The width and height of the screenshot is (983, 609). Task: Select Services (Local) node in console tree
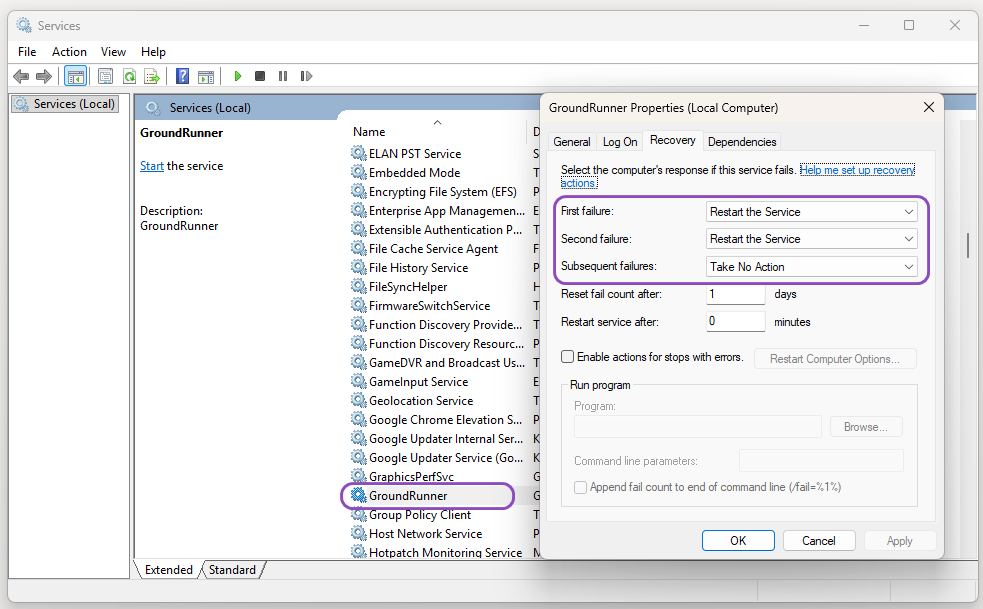click(65, 104)
